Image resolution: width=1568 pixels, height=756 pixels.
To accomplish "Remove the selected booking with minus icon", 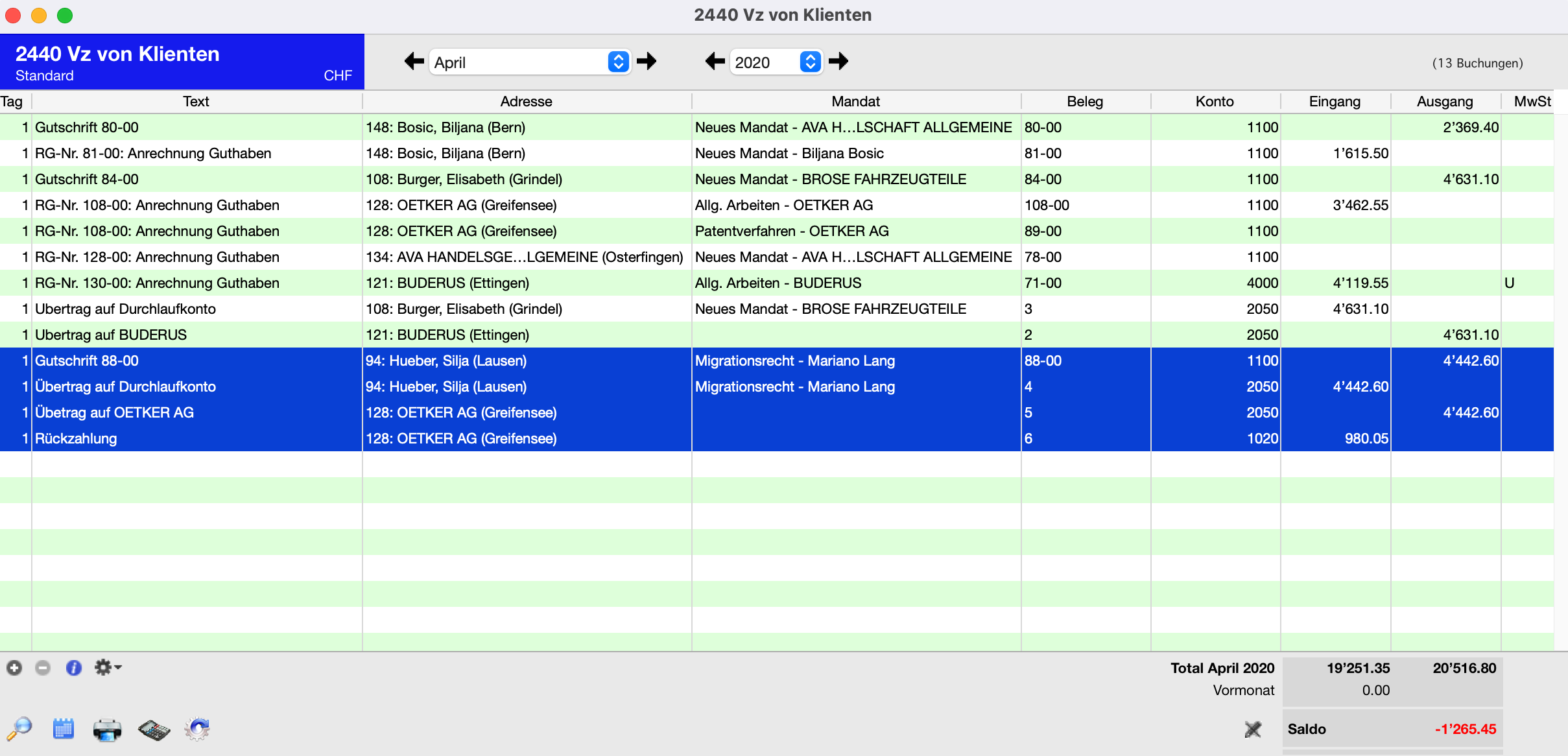I will pyautogui.click(x=43, y=668).
